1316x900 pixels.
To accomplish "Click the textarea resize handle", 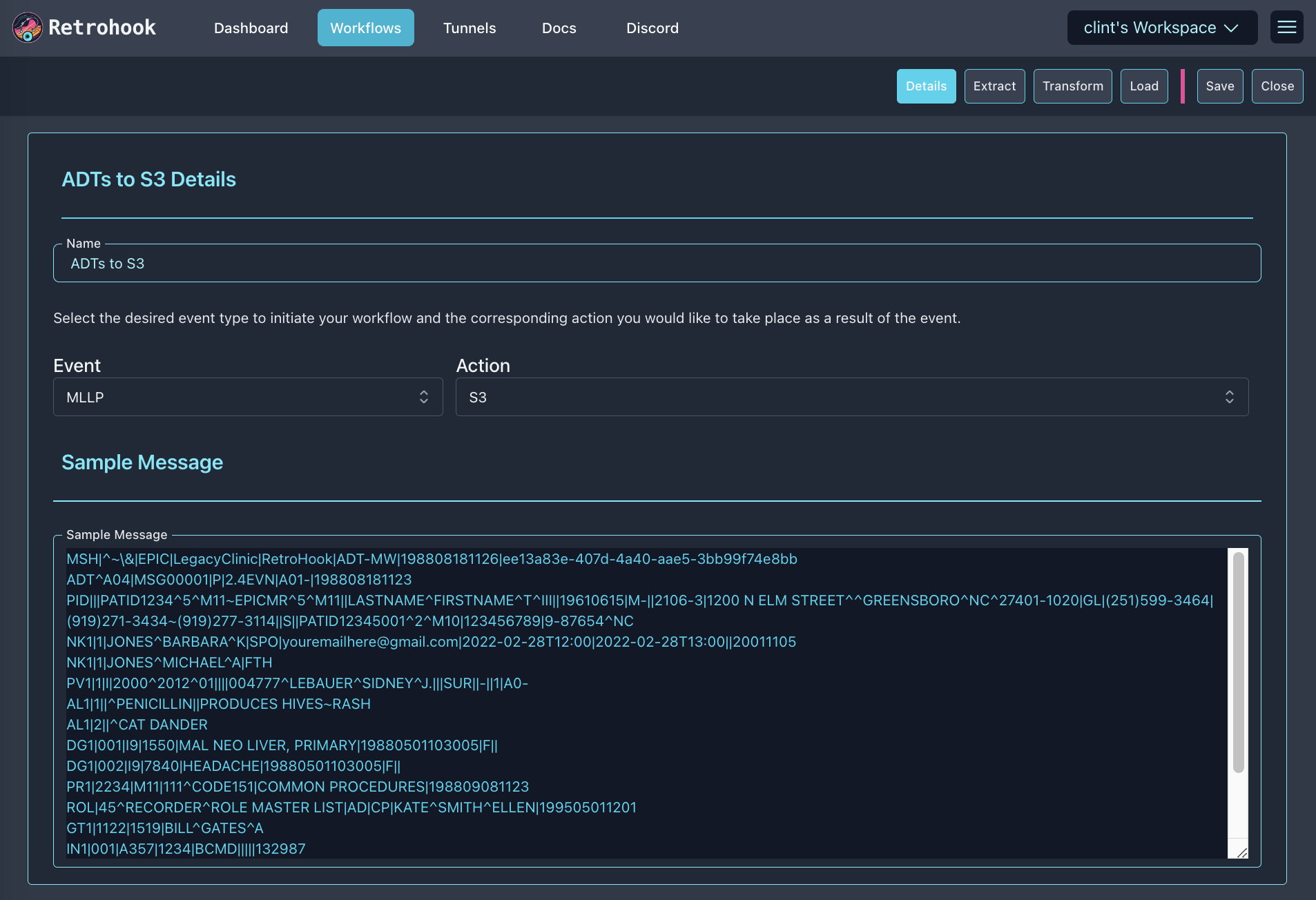I will coord(1241,852).
